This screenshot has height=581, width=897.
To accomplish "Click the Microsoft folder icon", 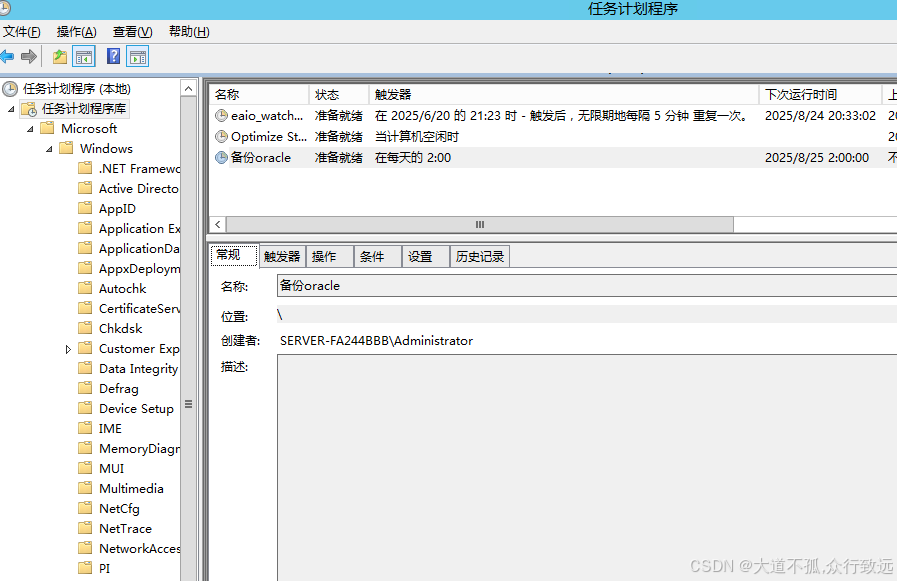I will [47, 128].
